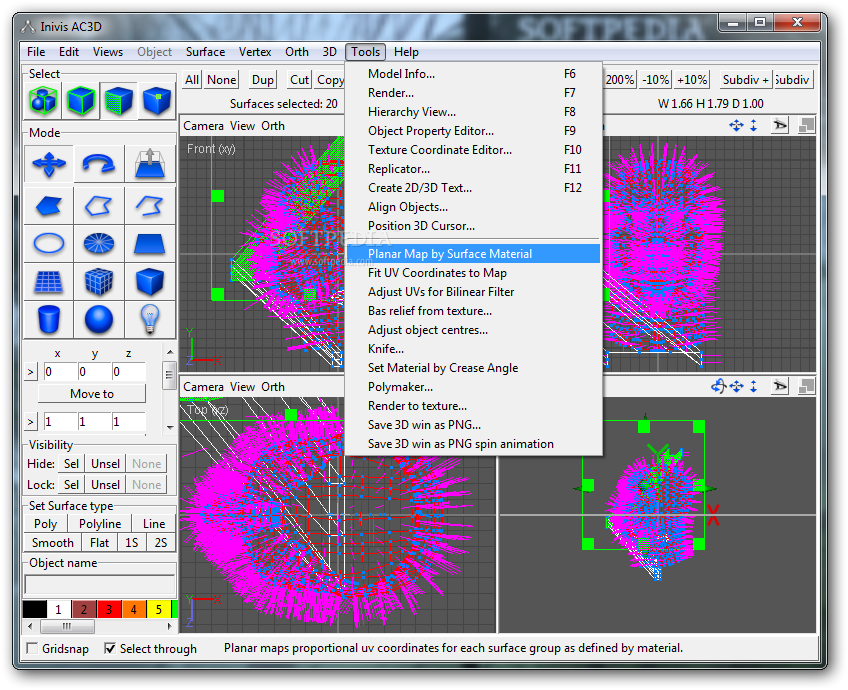Image resolution: width=848 pixels, height=690 pixels.
Task: Click Lock Unsel button
Action: (105, 485)
